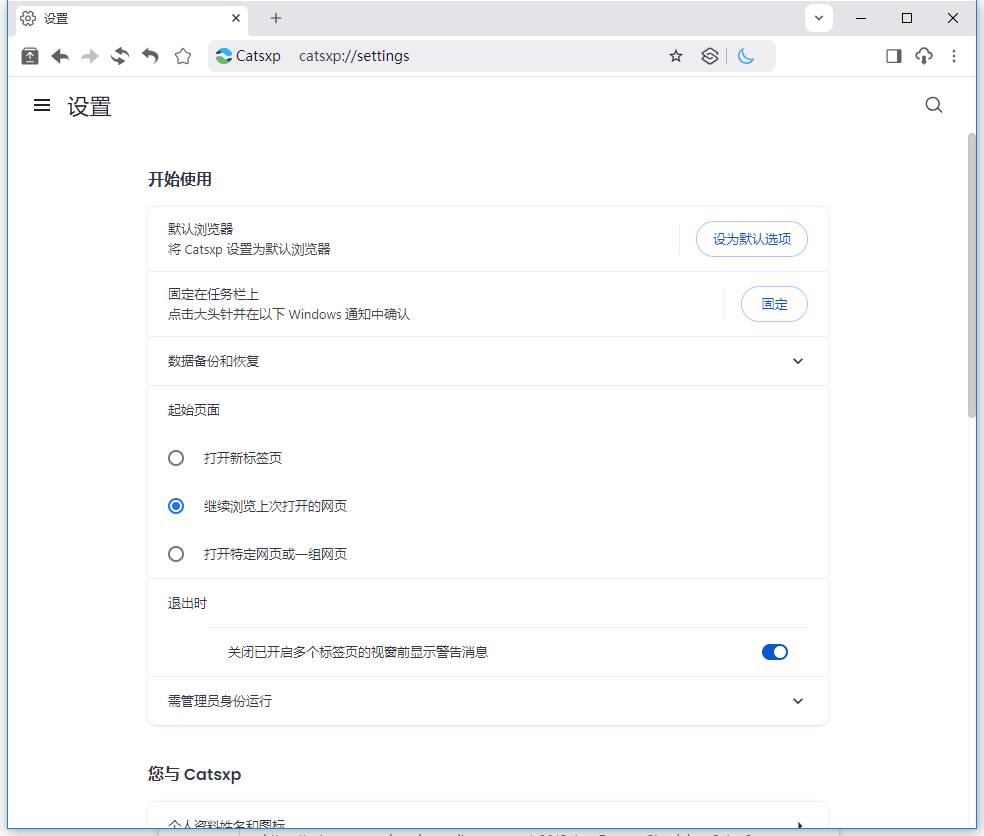Open the search icon on the settings page

(933, 104)
